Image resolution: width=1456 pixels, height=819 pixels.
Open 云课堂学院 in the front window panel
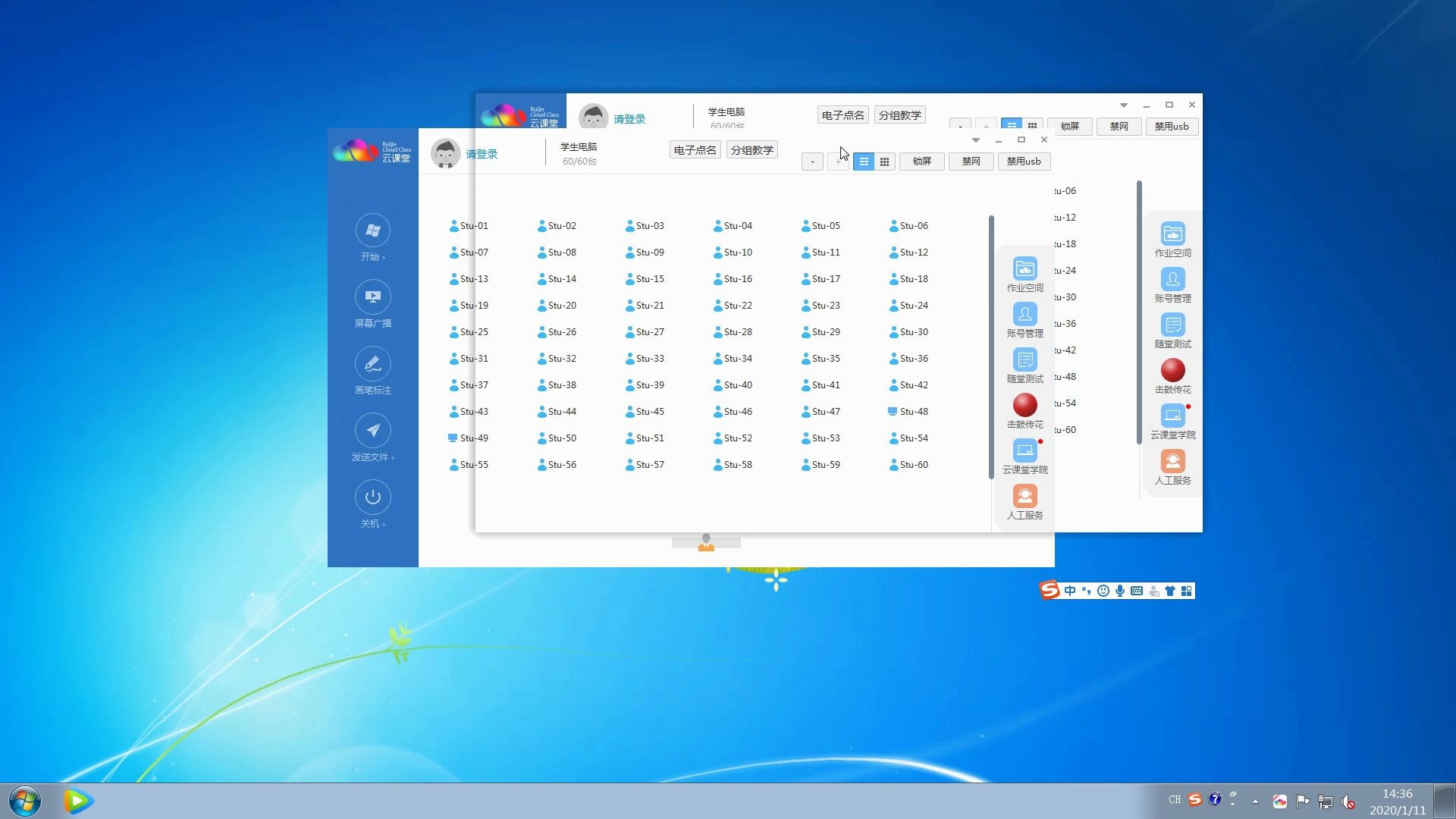(1025, 457)
